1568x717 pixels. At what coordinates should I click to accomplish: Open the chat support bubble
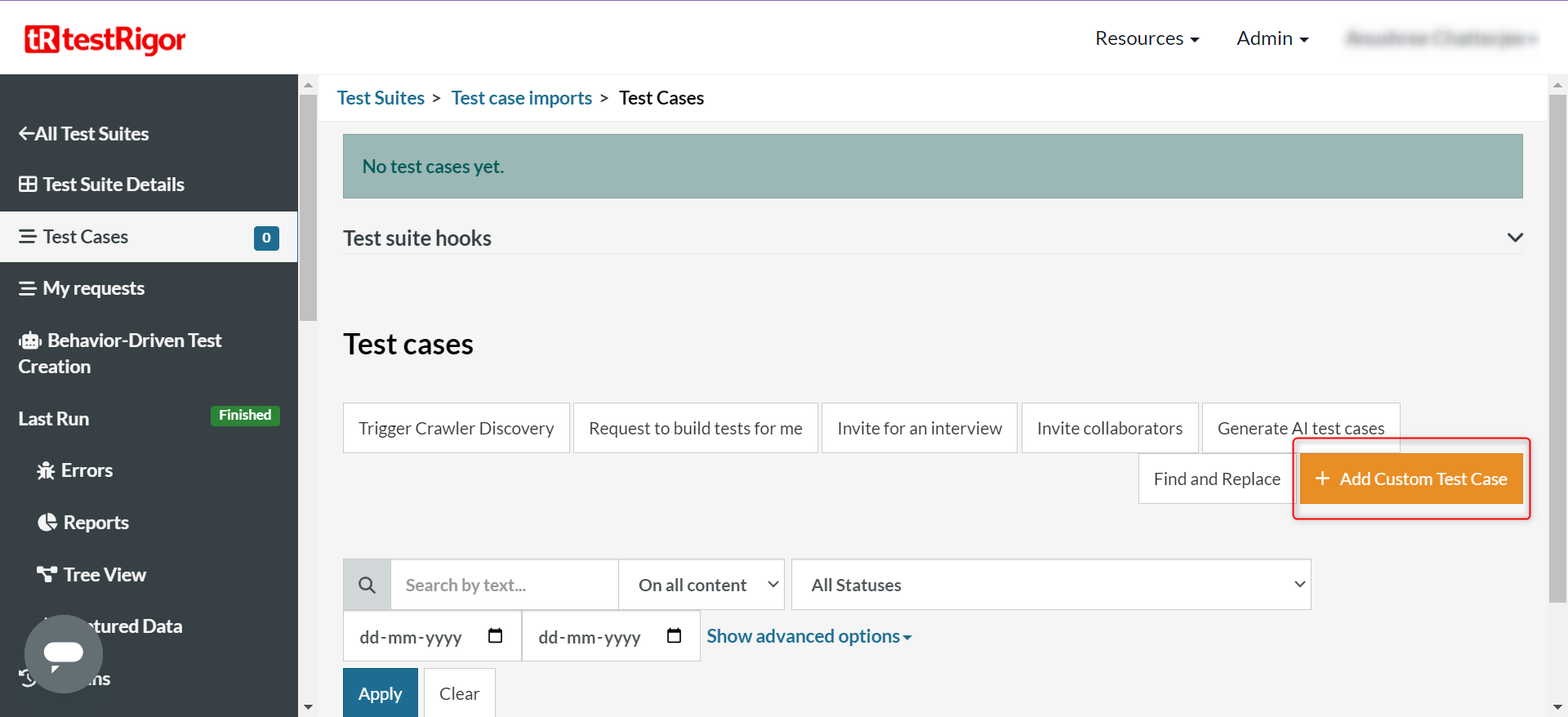pos(64,653)
